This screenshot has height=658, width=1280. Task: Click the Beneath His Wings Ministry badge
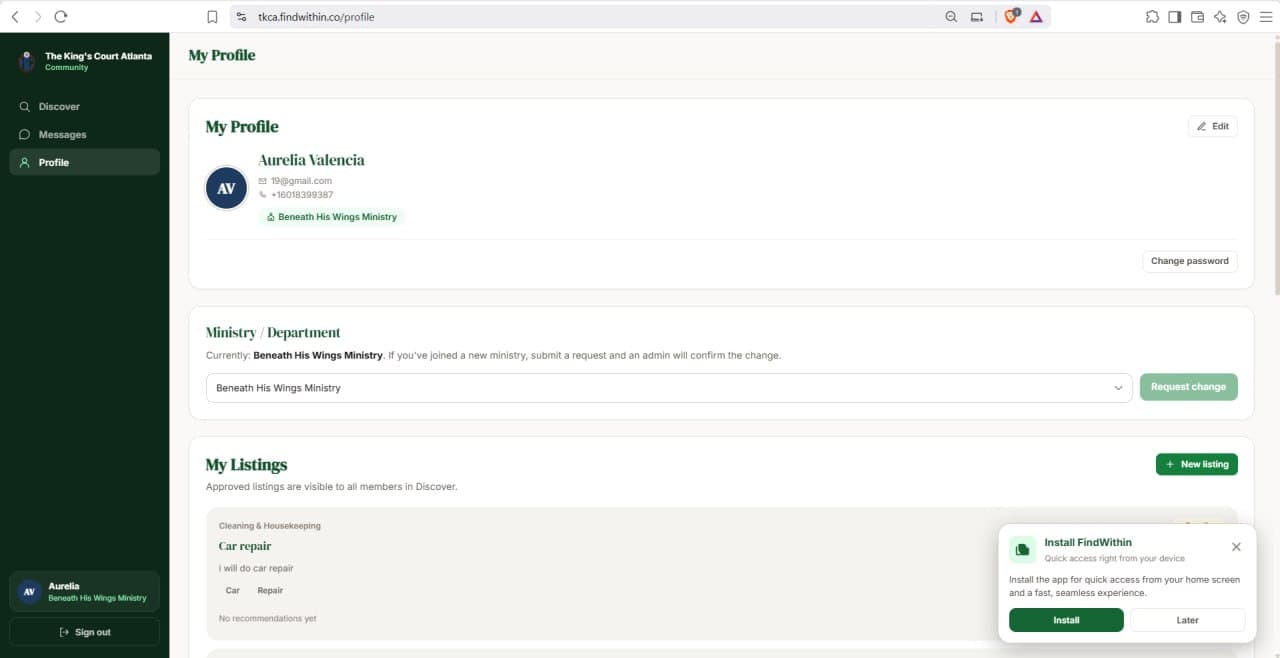pos(332,217)
